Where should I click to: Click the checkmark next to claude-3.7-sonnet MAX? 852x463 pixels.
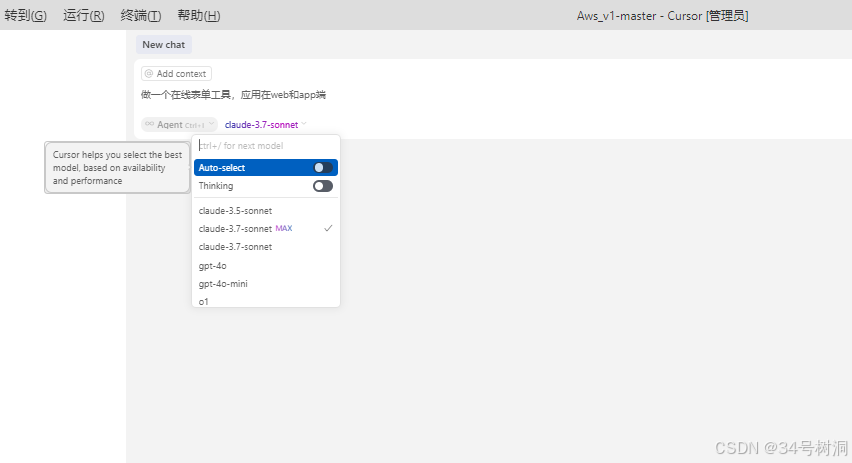(328, 228)
